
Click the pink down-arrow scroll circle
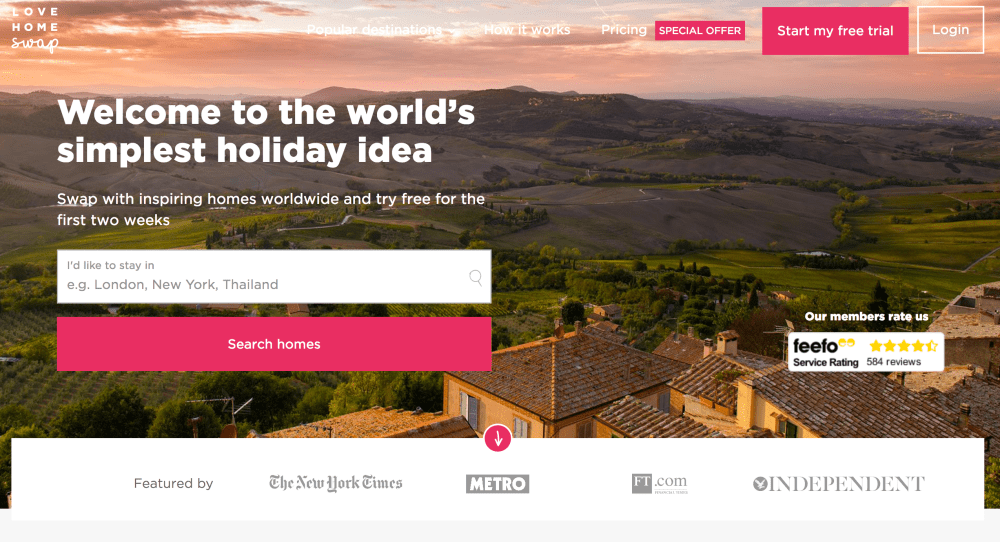coord(497,438)
